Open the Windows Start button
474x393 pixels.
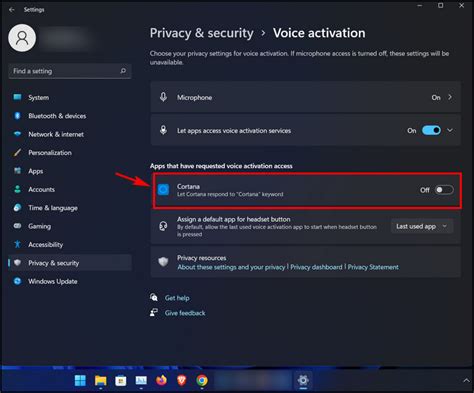click(x=80, y=380)
